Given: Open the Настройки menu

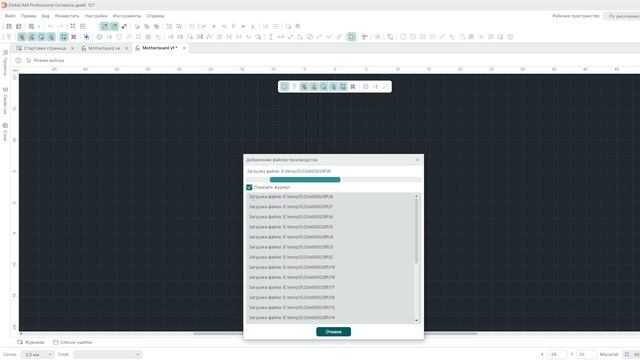Looking at the screenshot, I should (96, 16).
